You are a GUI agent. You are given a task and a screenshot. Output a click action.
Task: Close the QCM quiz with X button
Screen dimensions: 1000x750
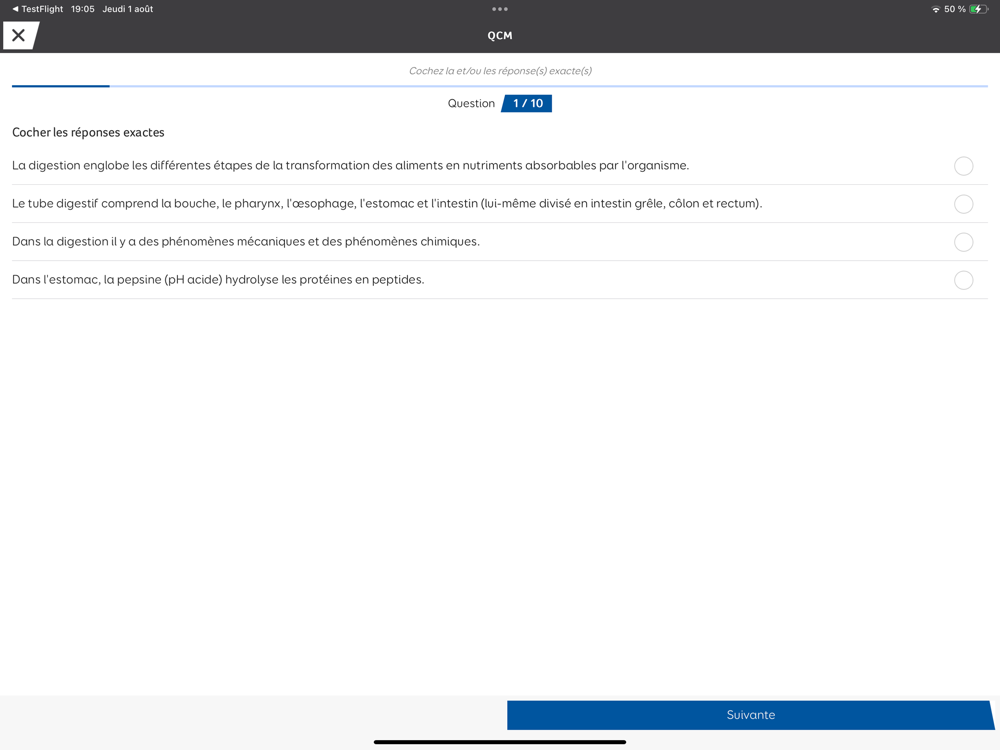19,35
